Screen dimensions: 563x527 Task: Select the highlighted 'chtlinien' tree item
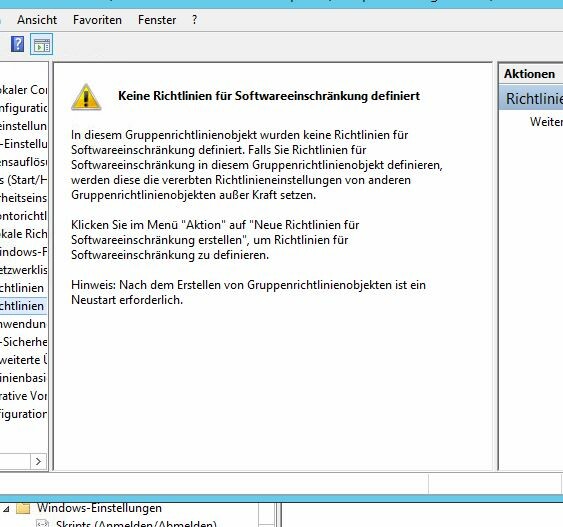click(23, 306)
